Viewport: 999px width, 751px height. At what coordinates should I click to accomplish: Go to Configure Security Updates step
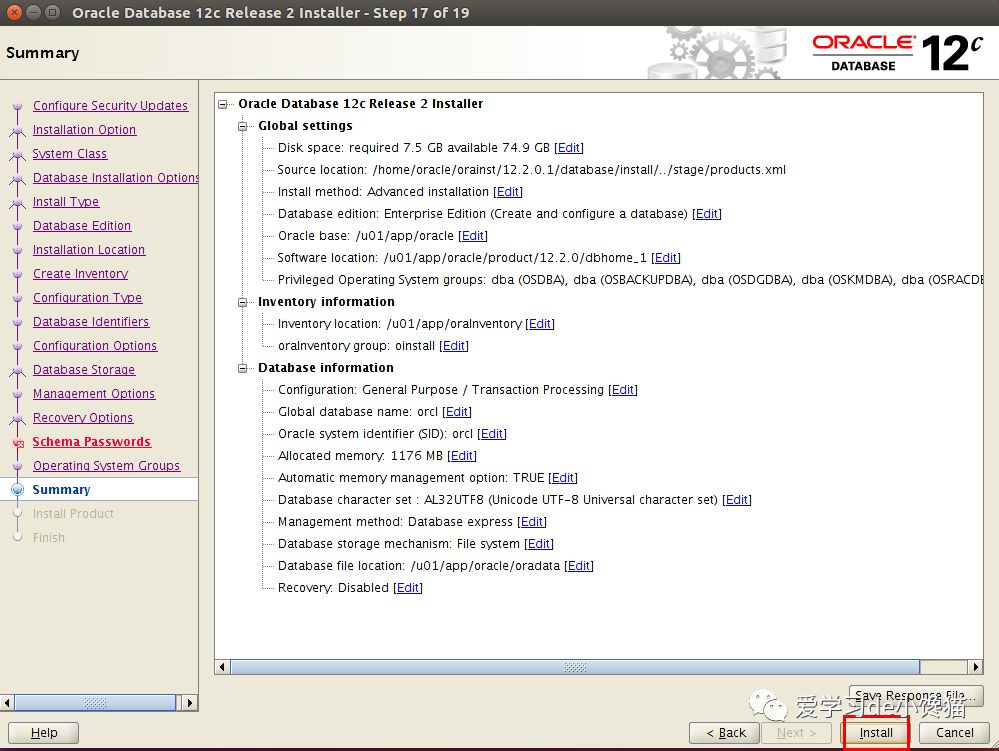click(110, 106)
